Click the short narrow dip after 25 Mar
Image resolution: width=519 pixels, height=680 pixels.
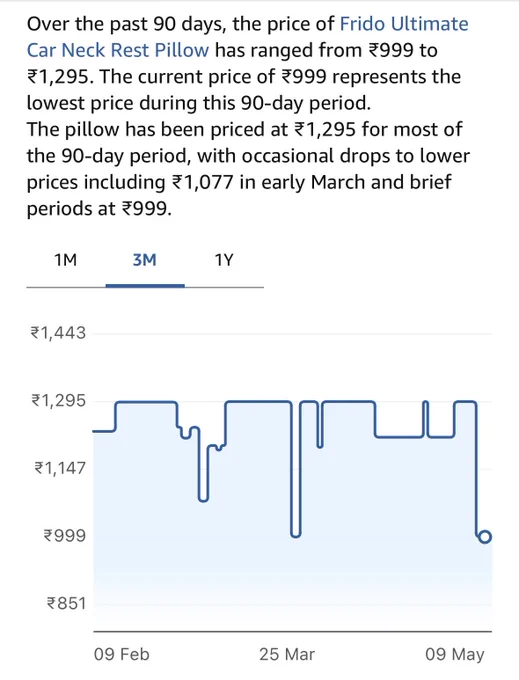(x=320, y=444)
